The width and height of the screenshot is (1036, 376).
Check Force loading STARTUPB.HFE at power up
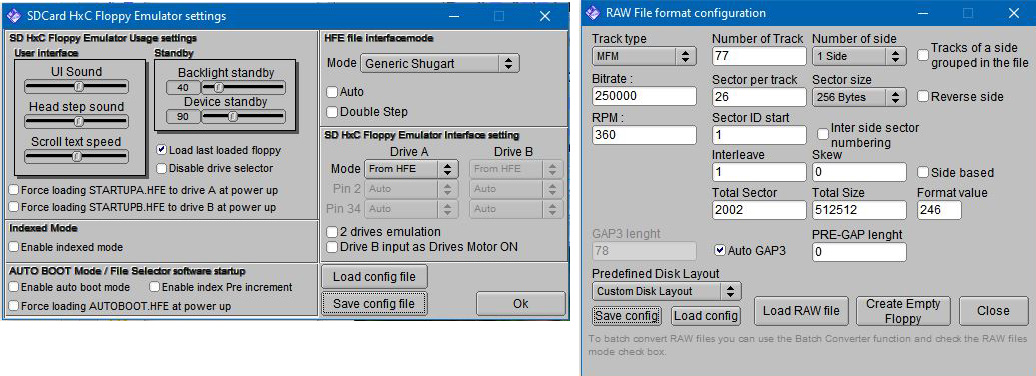[14, 207]
